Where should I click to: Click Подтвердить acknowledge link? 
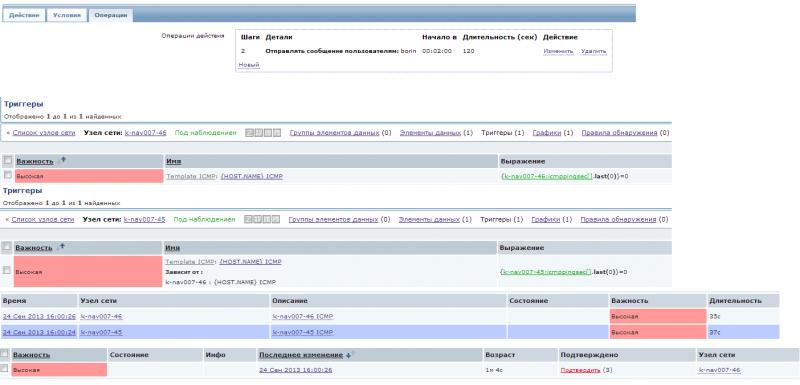point(580,370)
